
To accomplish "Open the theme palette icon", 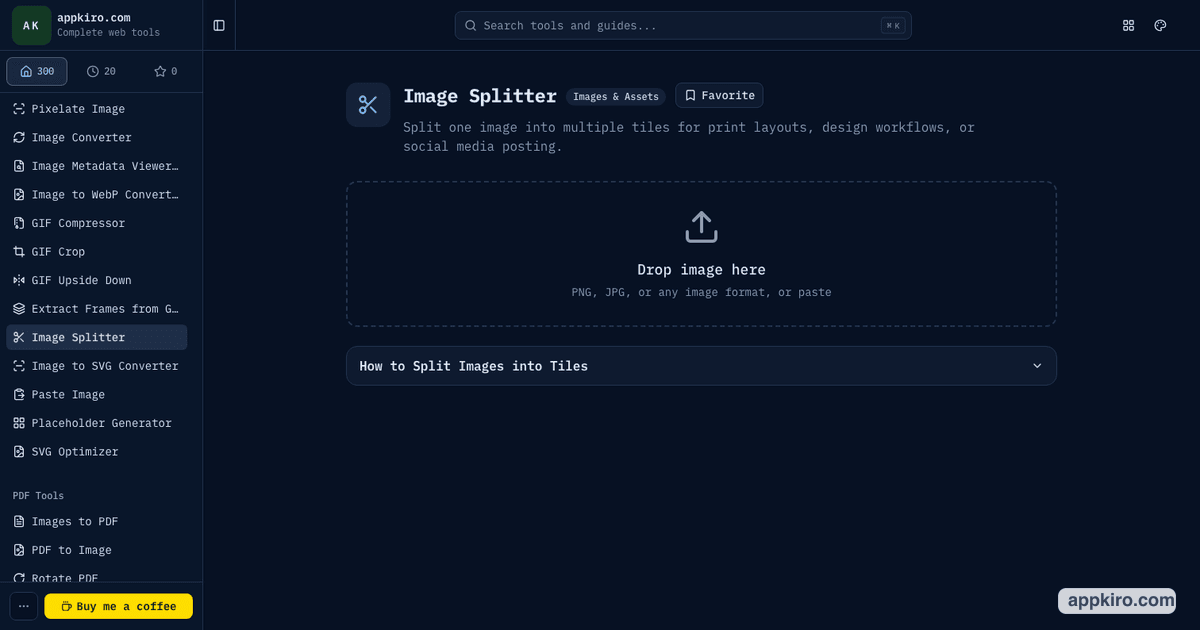I will click(x=1160, y=25).
